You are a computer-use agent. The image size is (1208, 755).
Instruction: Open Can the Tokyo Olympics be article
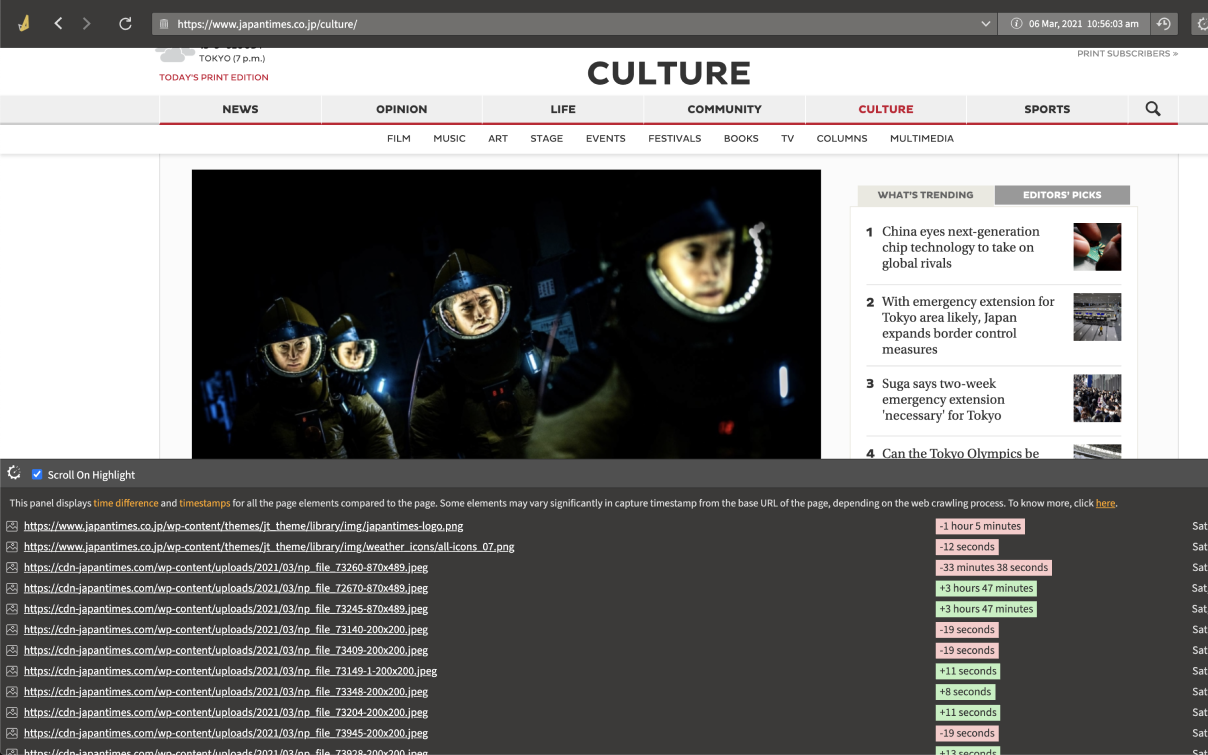960,453
